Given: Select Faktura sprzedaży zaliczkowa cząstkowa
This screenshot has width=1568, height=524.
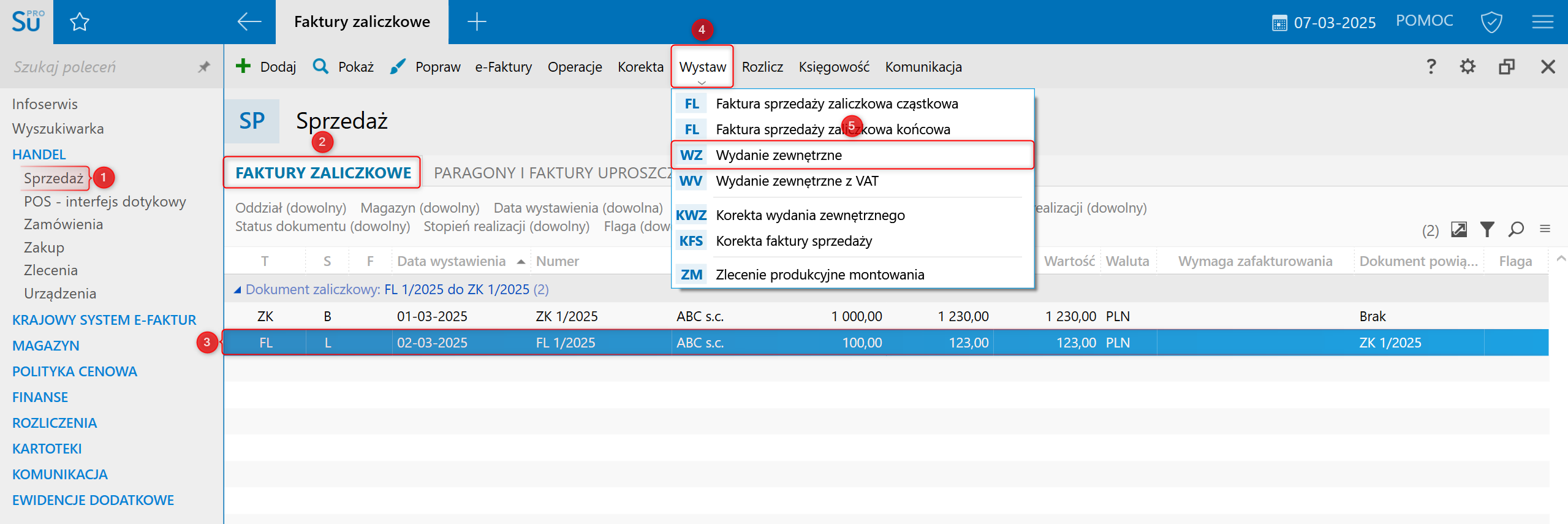Looking at the screenshot, I should (852, 104).
